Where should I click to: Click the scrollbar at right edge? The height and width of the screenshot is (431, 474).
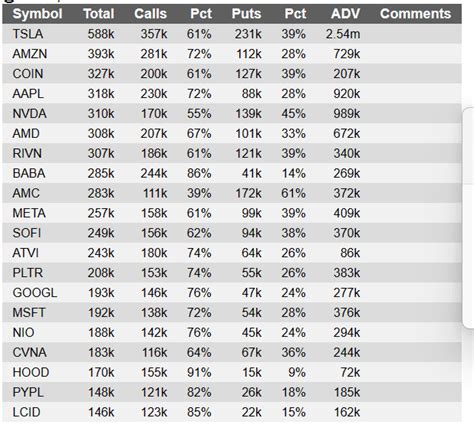tap(469, 218)
